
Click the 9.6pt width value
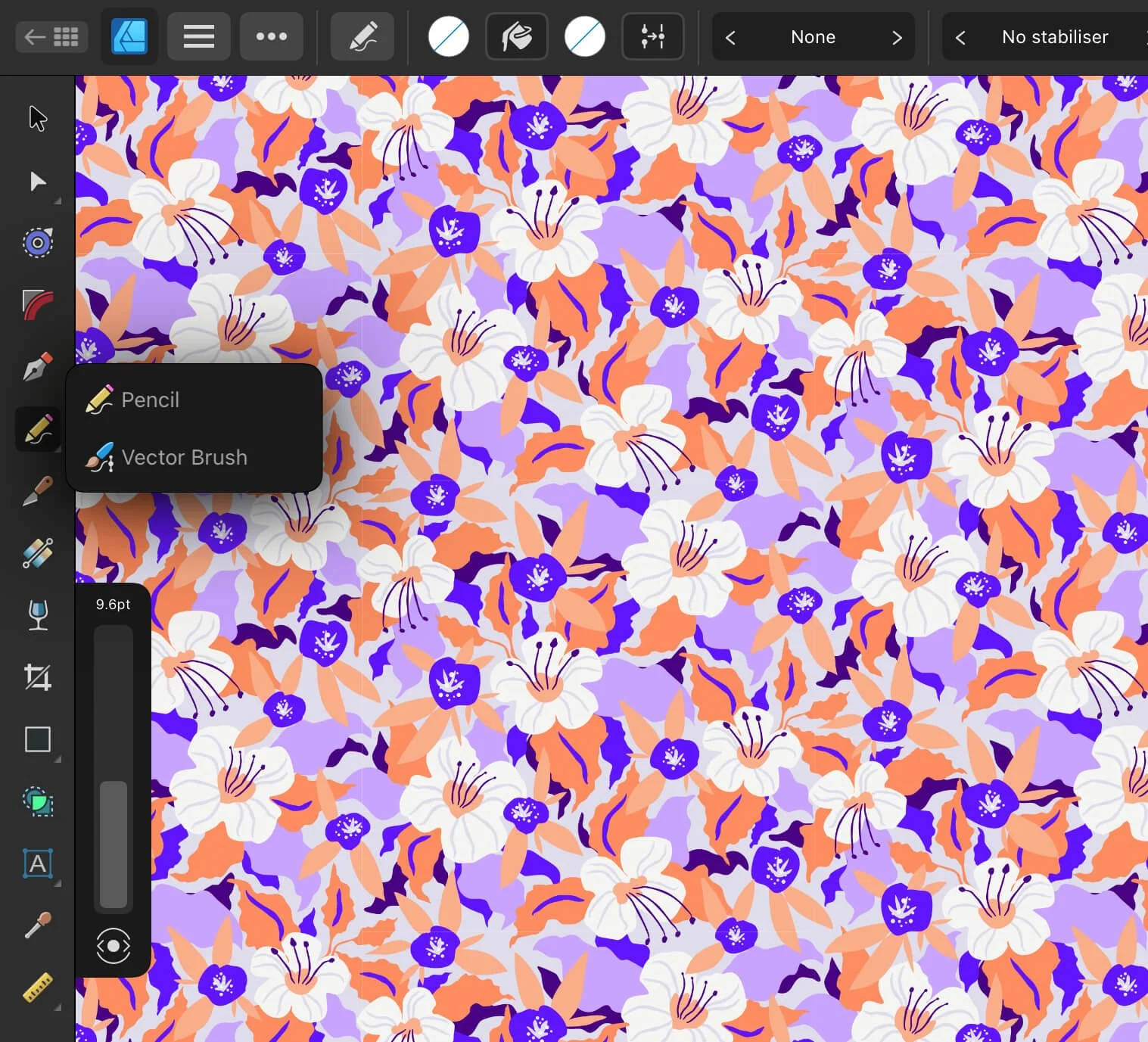point(113,605)
